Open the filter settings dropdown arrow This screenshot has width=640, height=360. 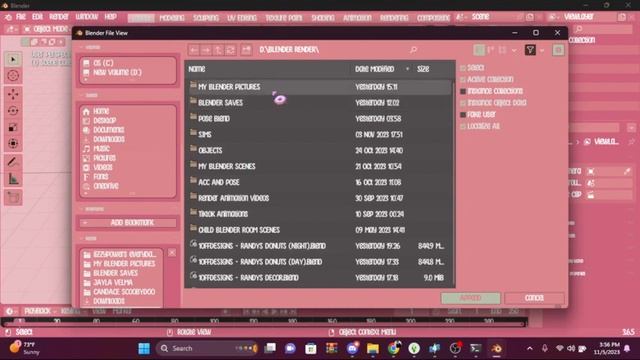(x=542, y=50)
